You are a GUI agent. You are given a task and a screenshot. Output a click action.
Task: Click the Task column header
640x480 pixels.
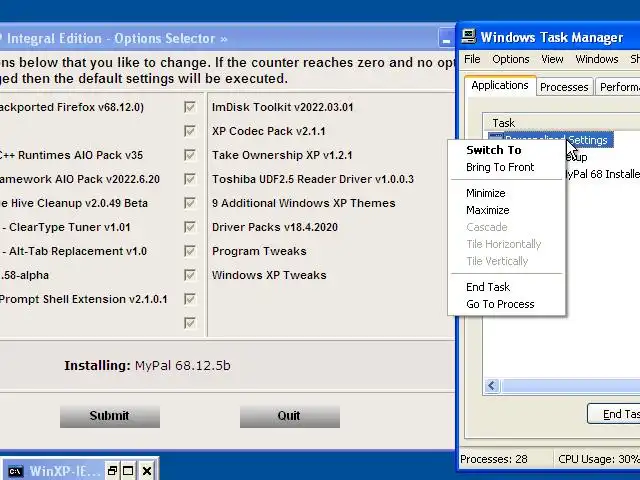click(561, 123)
